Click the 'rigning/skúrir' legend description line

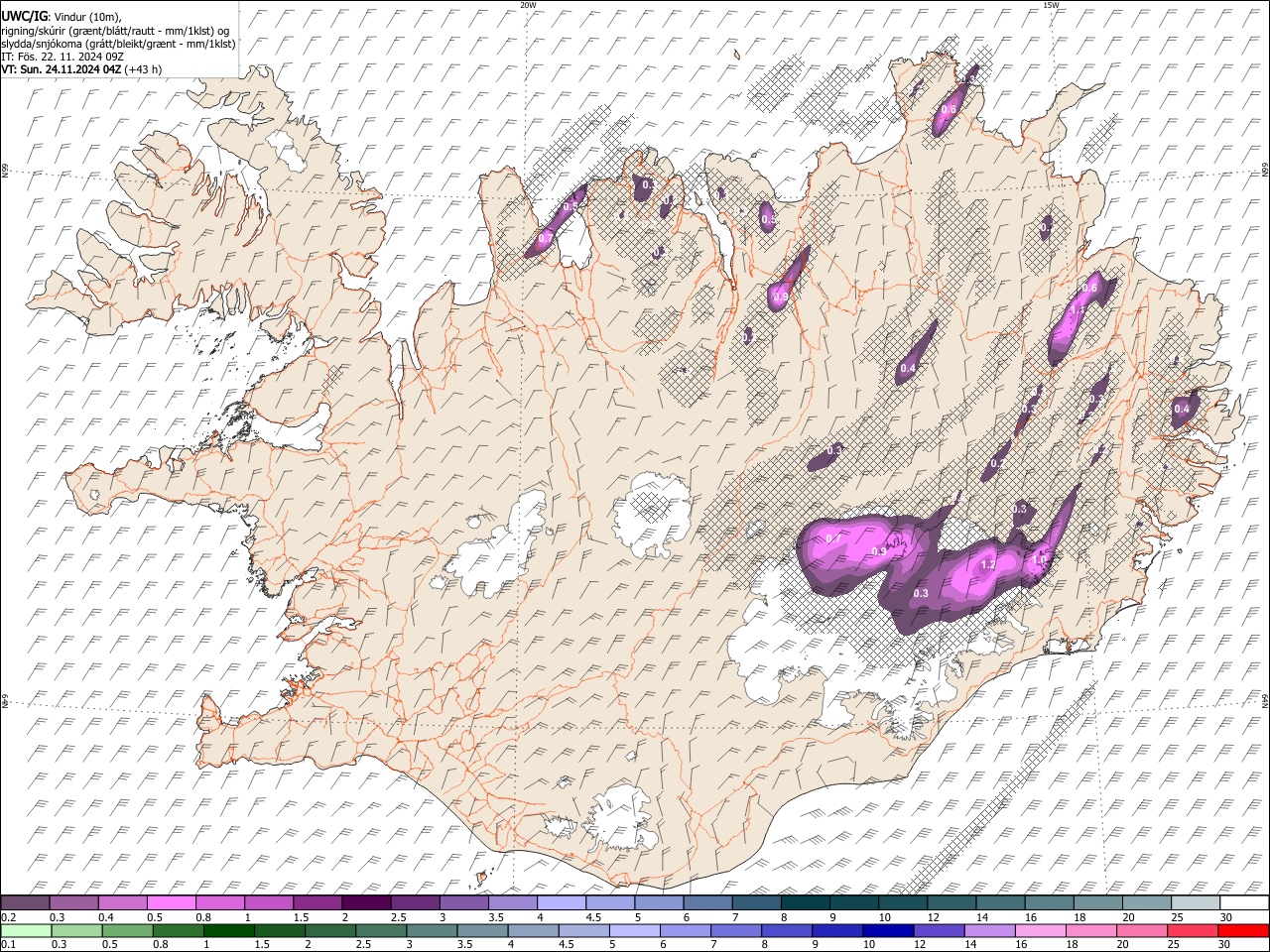tap(115, 30)
